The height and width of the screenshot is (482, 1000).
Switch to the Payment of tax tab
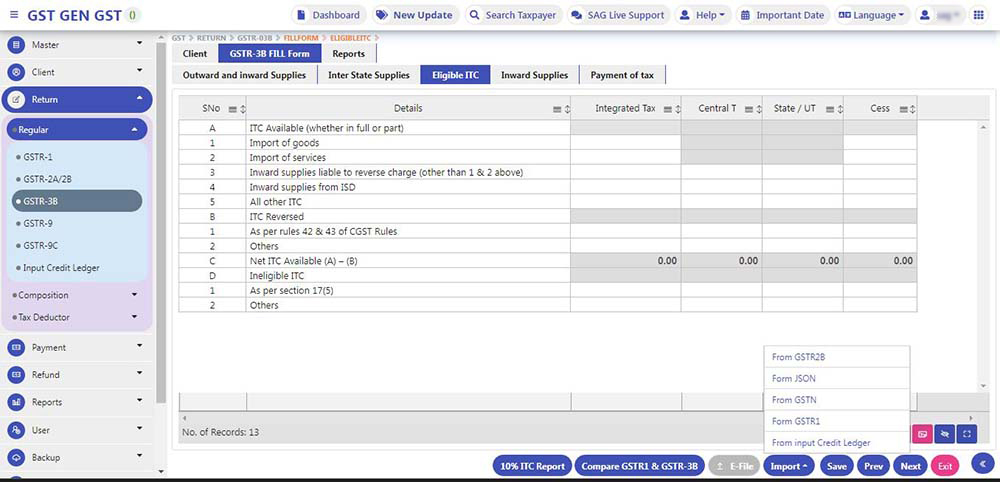coord(621,75)
